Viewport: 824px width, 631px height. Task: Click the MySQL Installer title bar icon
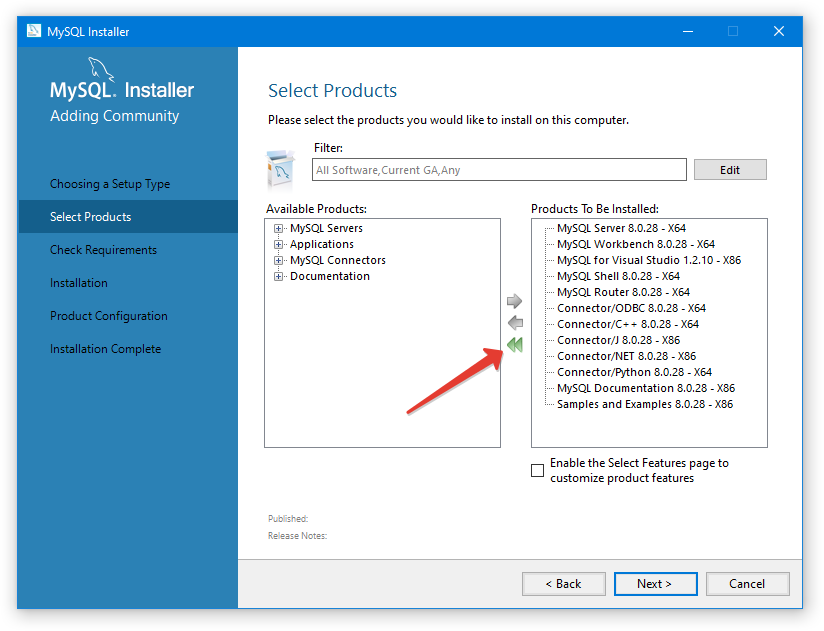click(x=34, y=31)
